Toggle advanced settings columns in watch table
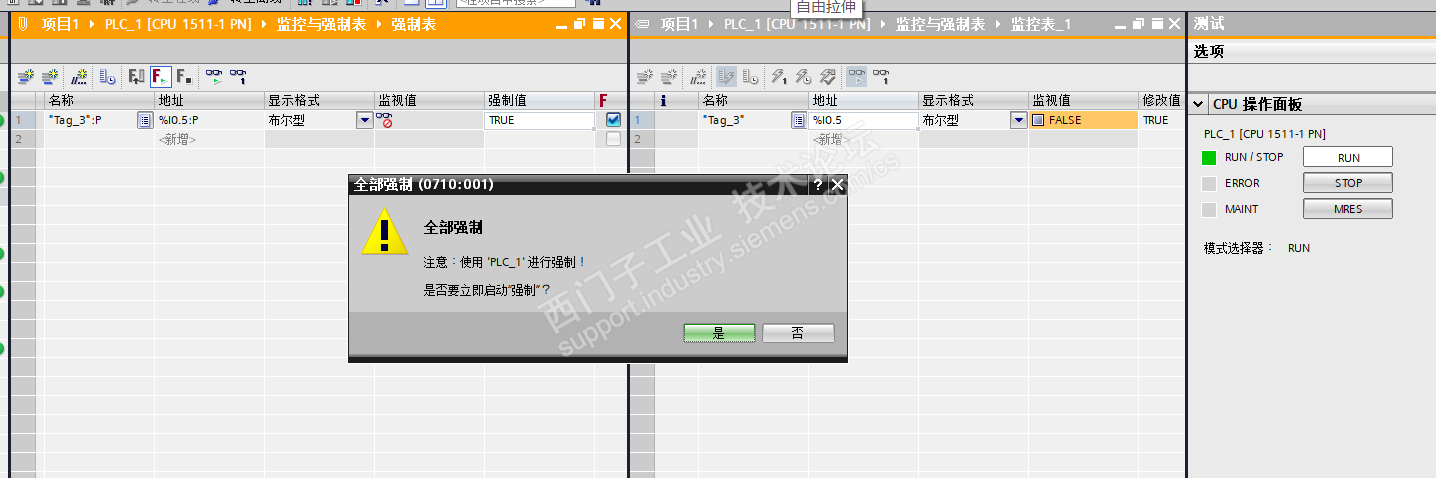 point(750,75)
